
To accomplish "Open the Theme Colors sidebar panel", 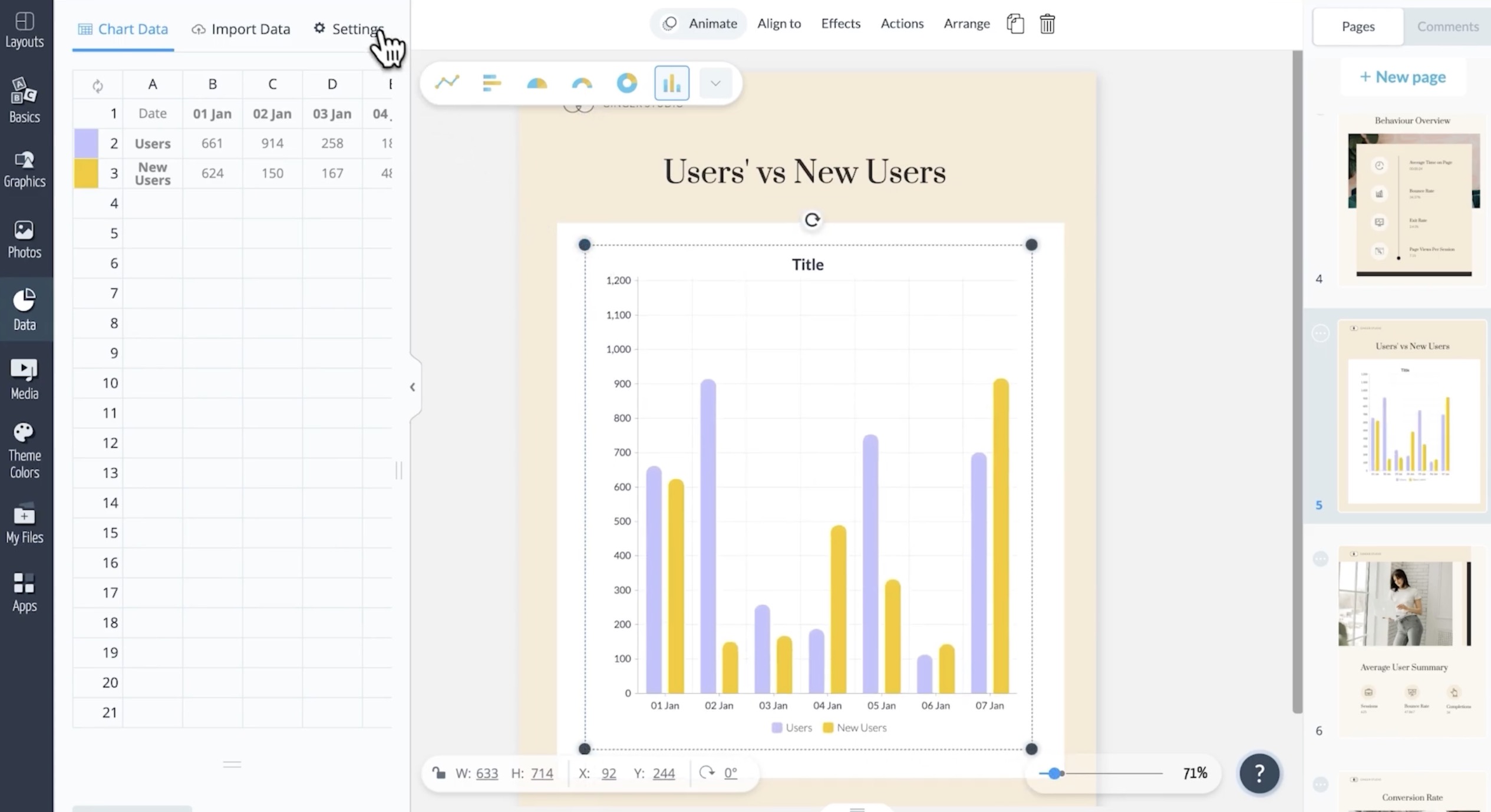I will click(24, 451).
